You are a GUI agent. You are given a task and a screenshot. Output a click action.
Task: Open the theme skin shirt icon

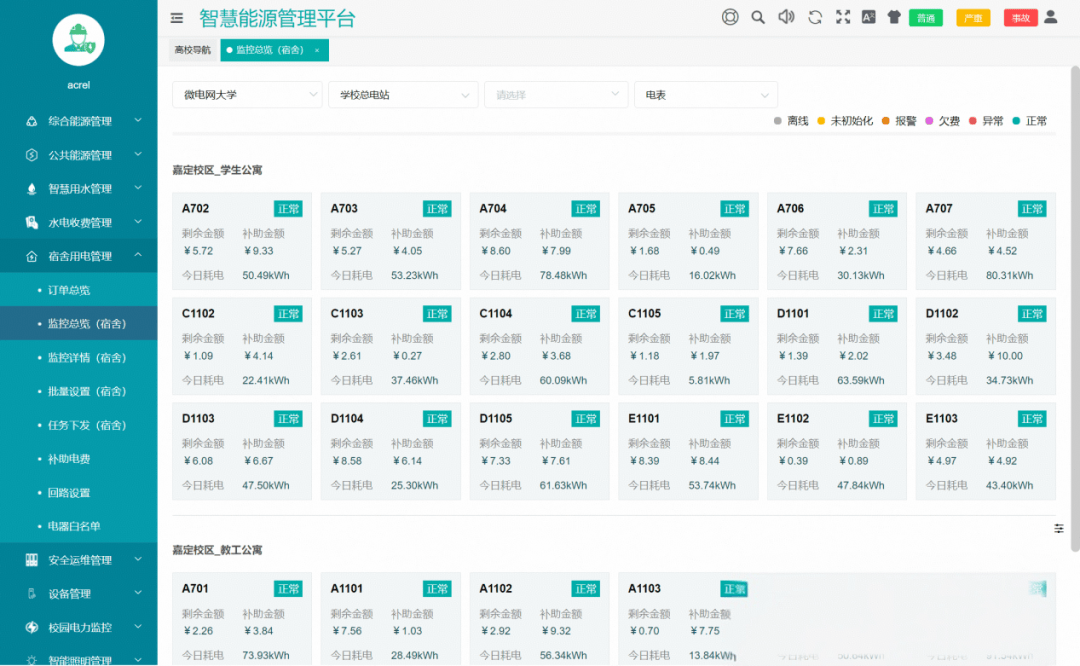(x=894, y=17)
